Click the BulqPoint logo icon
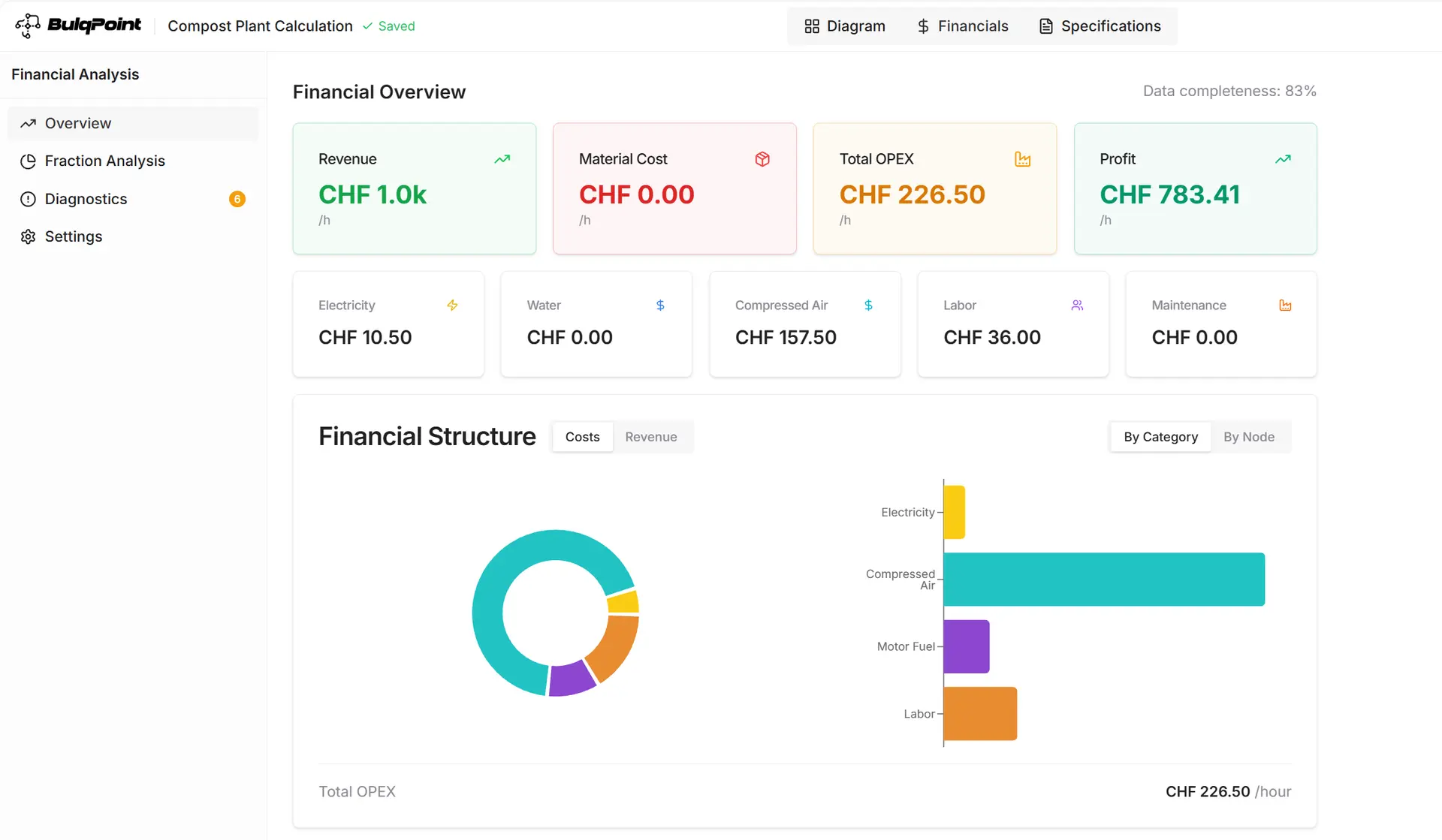Image resolution: width=1442 pixels, height=840 pixels. click(28, 26)
